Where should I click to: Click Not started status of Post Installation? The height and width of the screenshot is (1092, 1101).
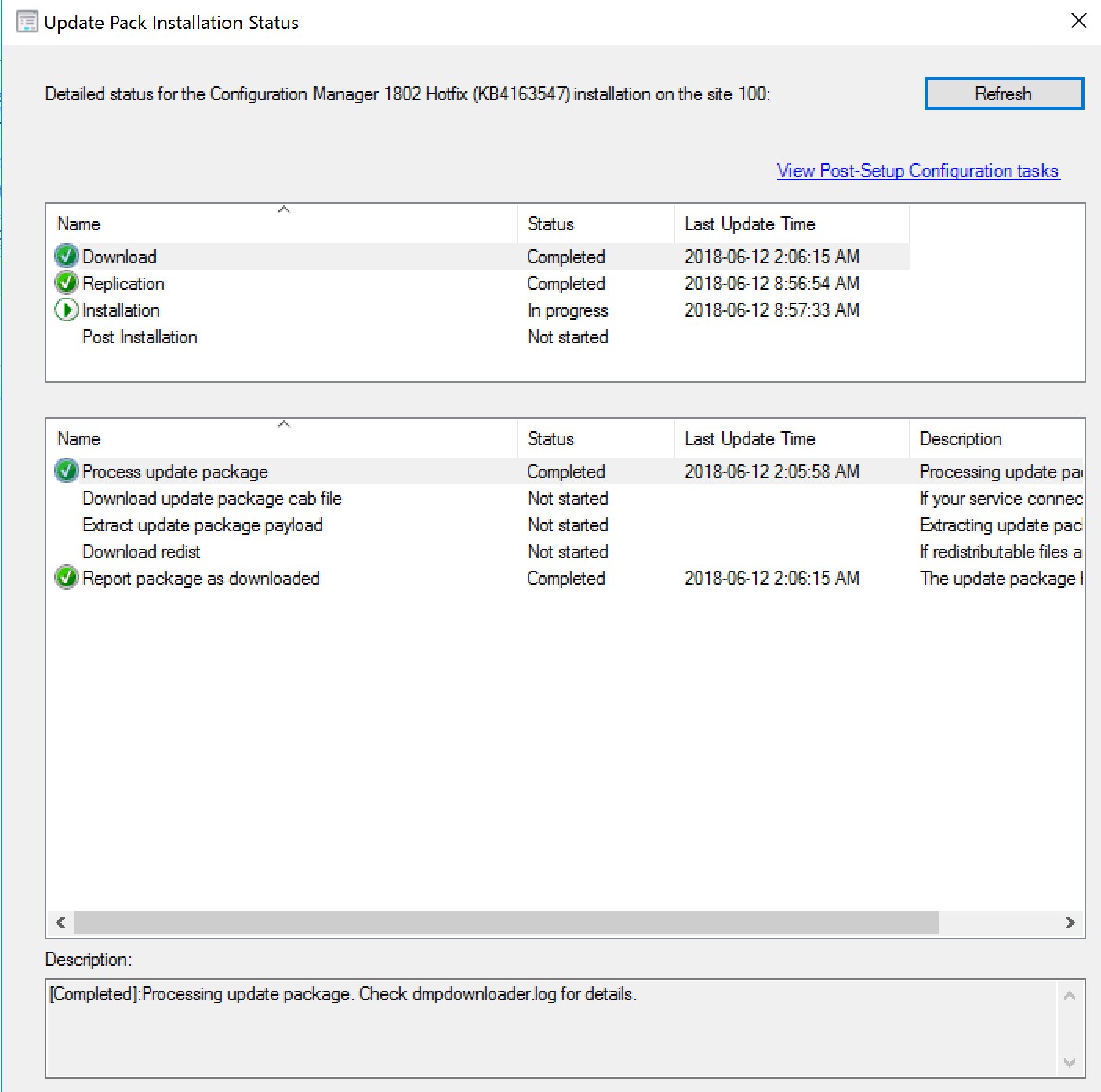coord(568,336)
